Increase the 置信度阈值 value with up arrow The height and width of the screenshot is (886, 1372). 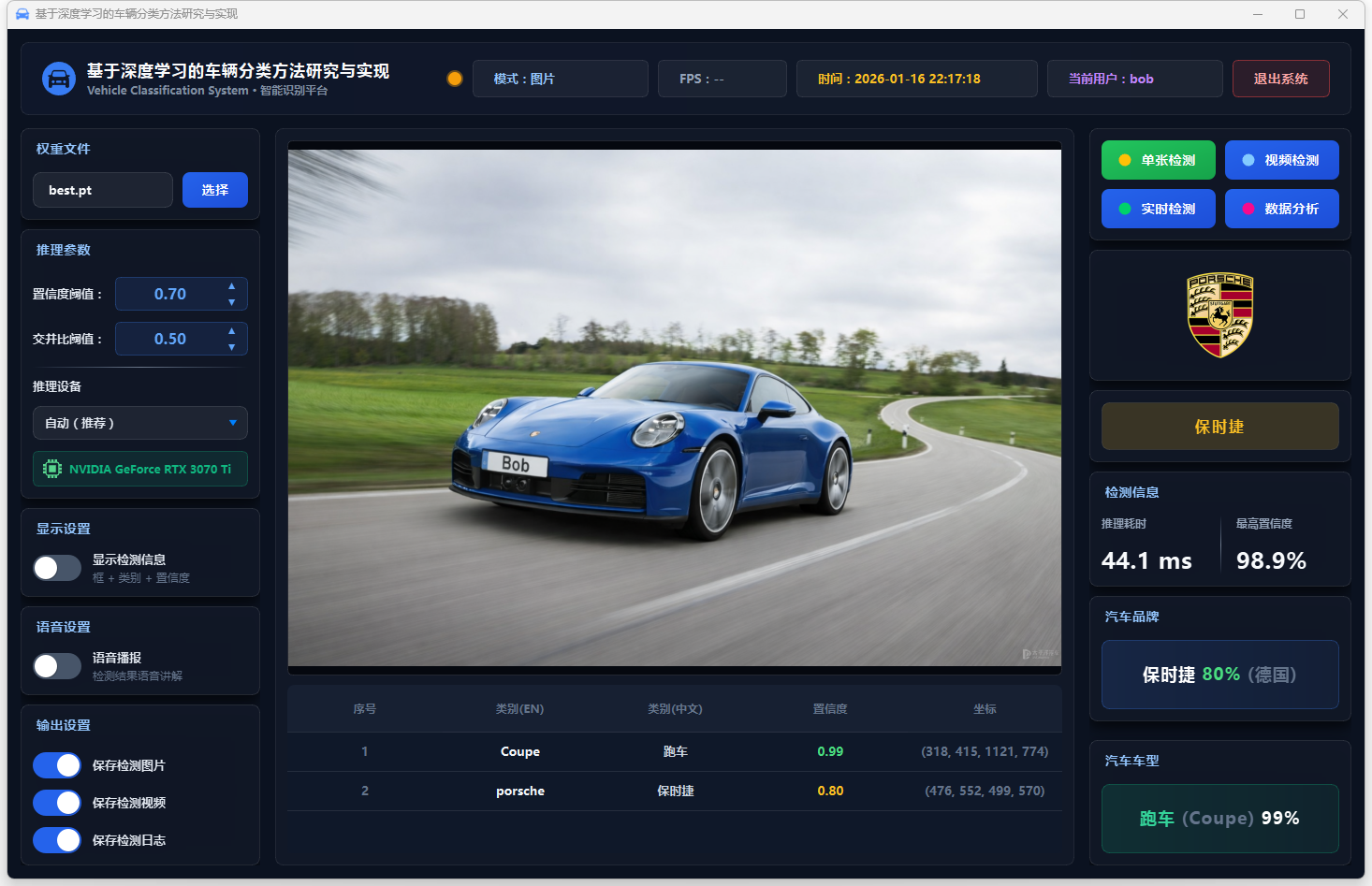pyautogui.click(x=231, y=286)
